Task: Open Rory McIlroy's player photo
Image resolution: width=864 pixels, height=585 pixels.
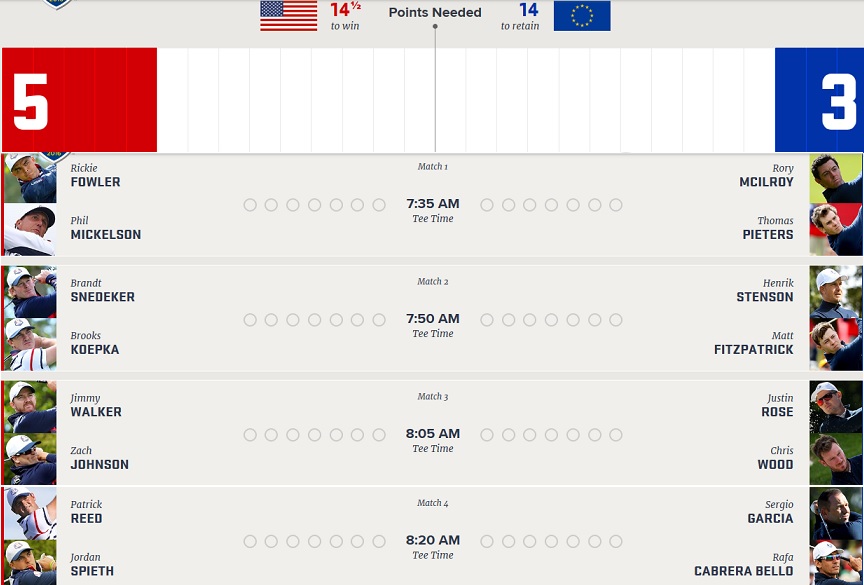Action: (x=836, y=178)
